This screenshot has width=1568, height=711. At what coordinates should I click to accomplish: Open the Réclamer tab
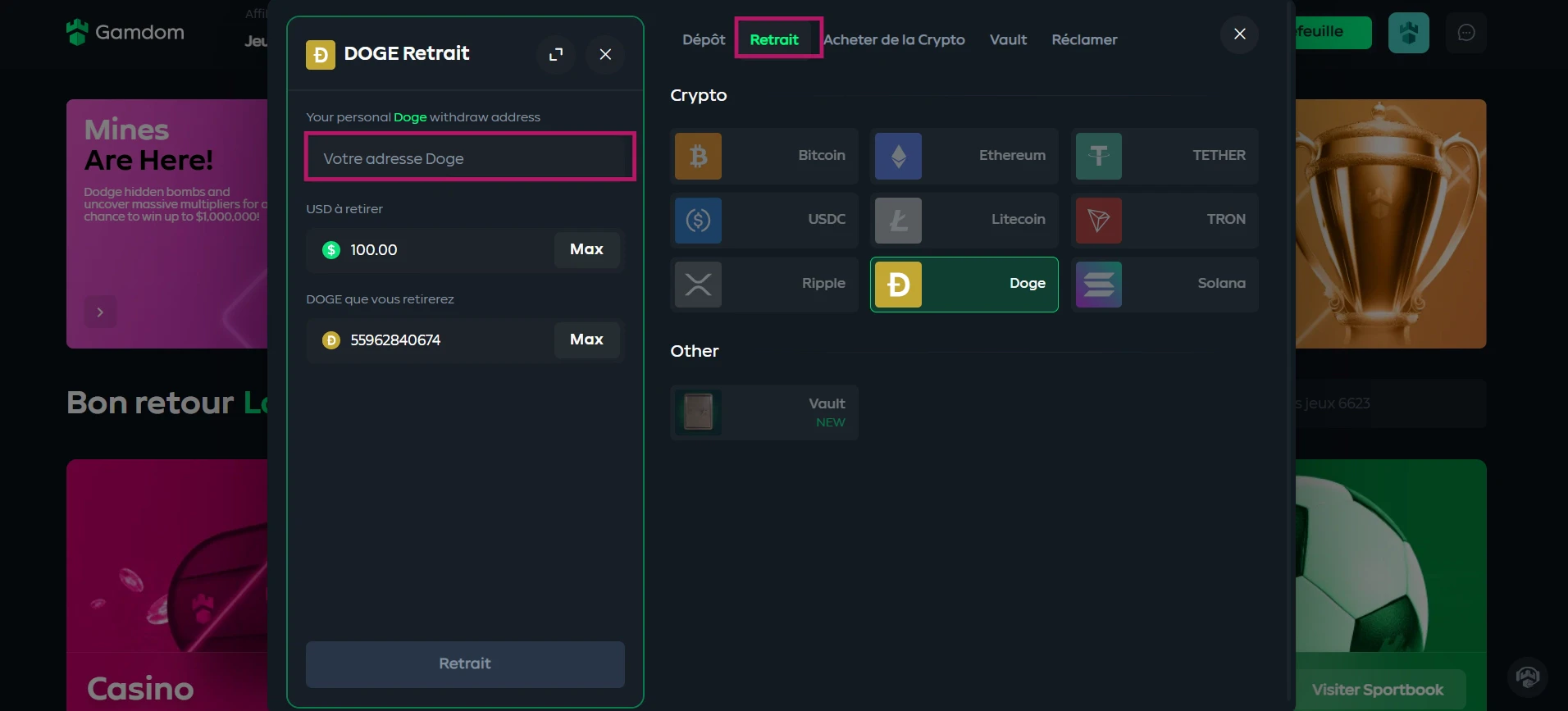coord(1084,39)
